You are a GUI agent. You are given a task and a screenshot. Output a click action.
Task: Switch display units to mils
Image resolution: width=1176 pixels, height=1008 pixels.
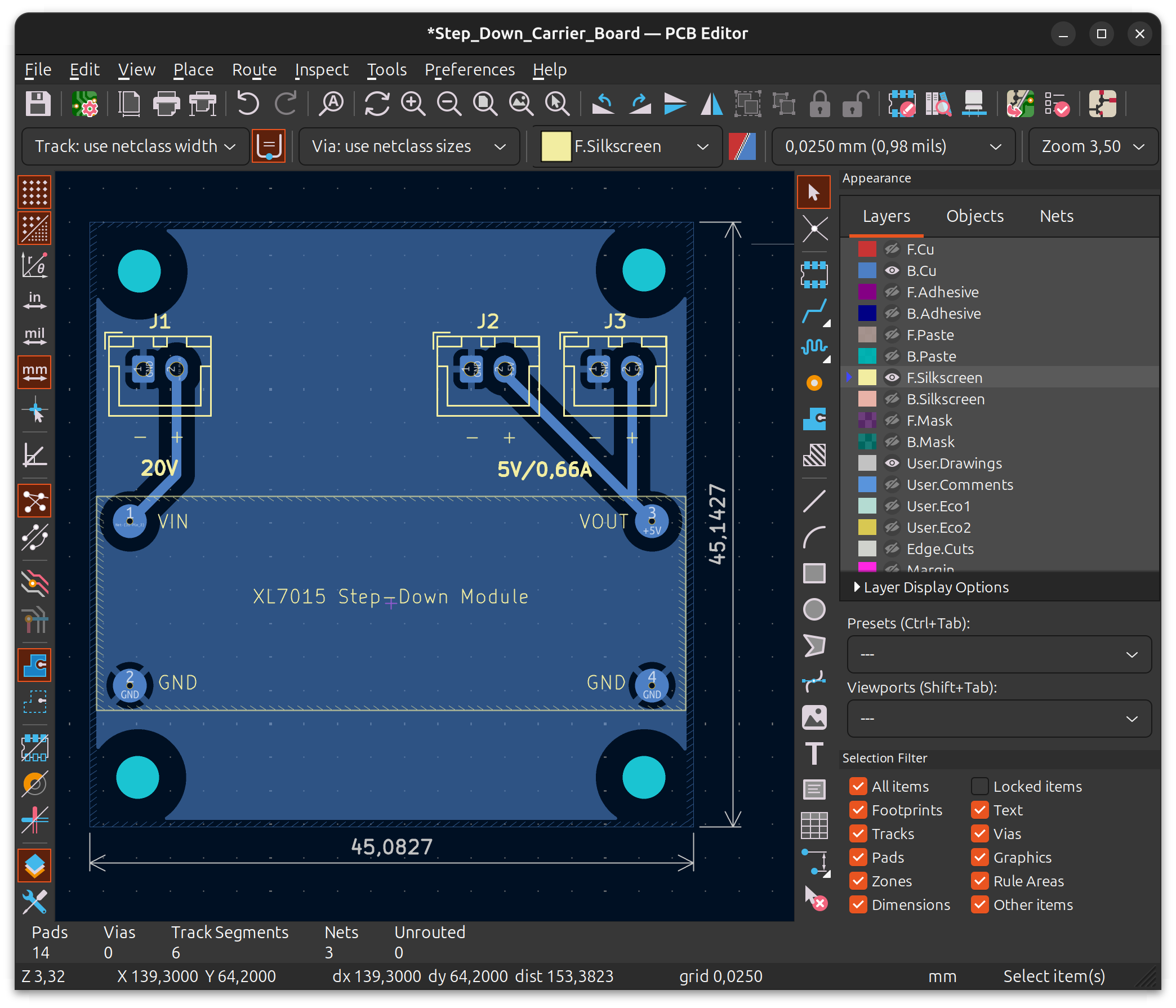click(34, 336)
